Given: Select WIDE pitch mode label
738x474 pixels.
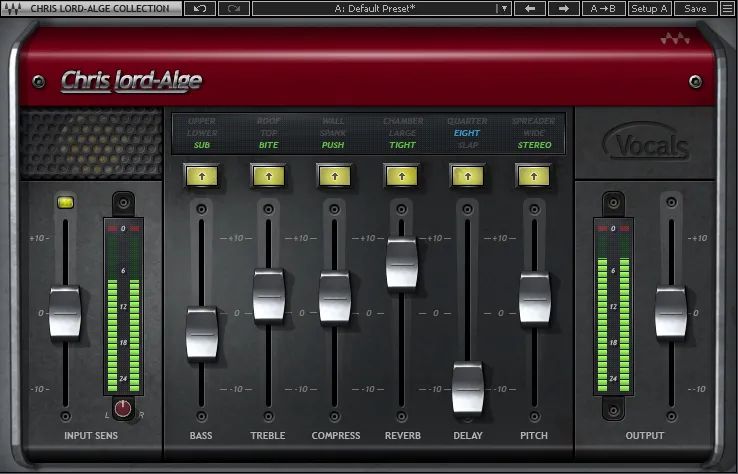Looking at the screenshot, I should pyautogui.click(x=534, y=133).
